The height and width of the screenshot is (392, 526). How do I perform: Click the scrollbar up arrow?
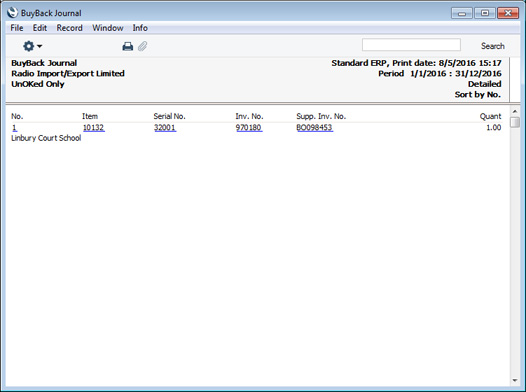coord(515,111)
